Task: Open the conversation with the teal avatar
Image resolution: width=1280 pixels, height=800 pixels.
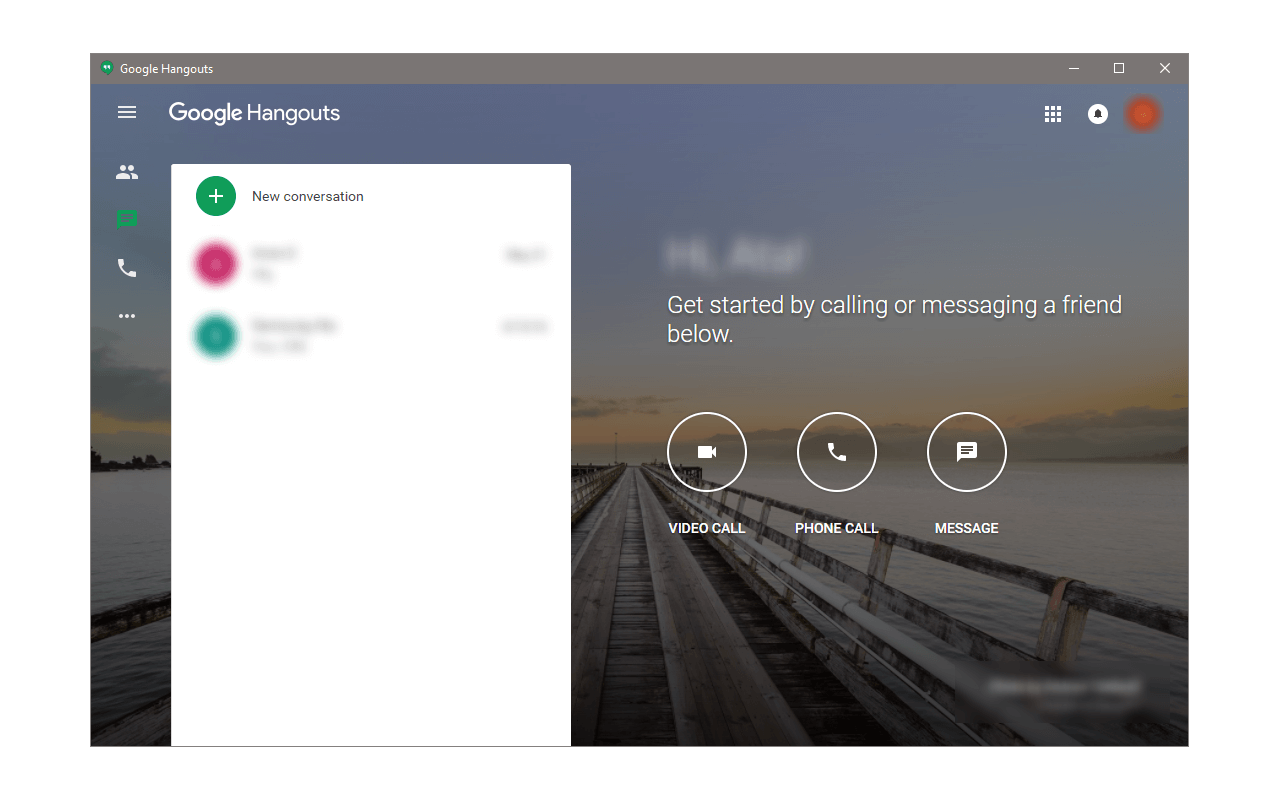Action: (371, 336)
